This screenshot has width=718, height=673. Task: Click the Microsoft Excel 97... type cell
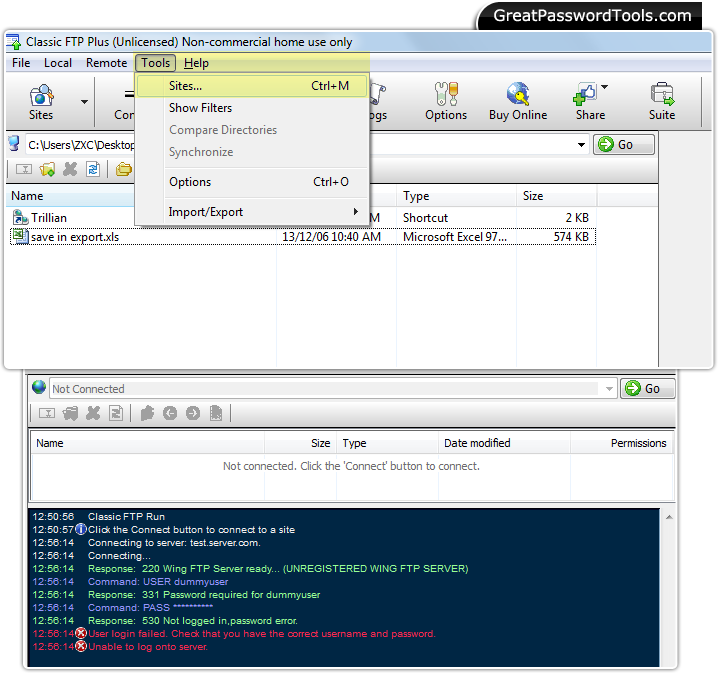coord(455,237)
